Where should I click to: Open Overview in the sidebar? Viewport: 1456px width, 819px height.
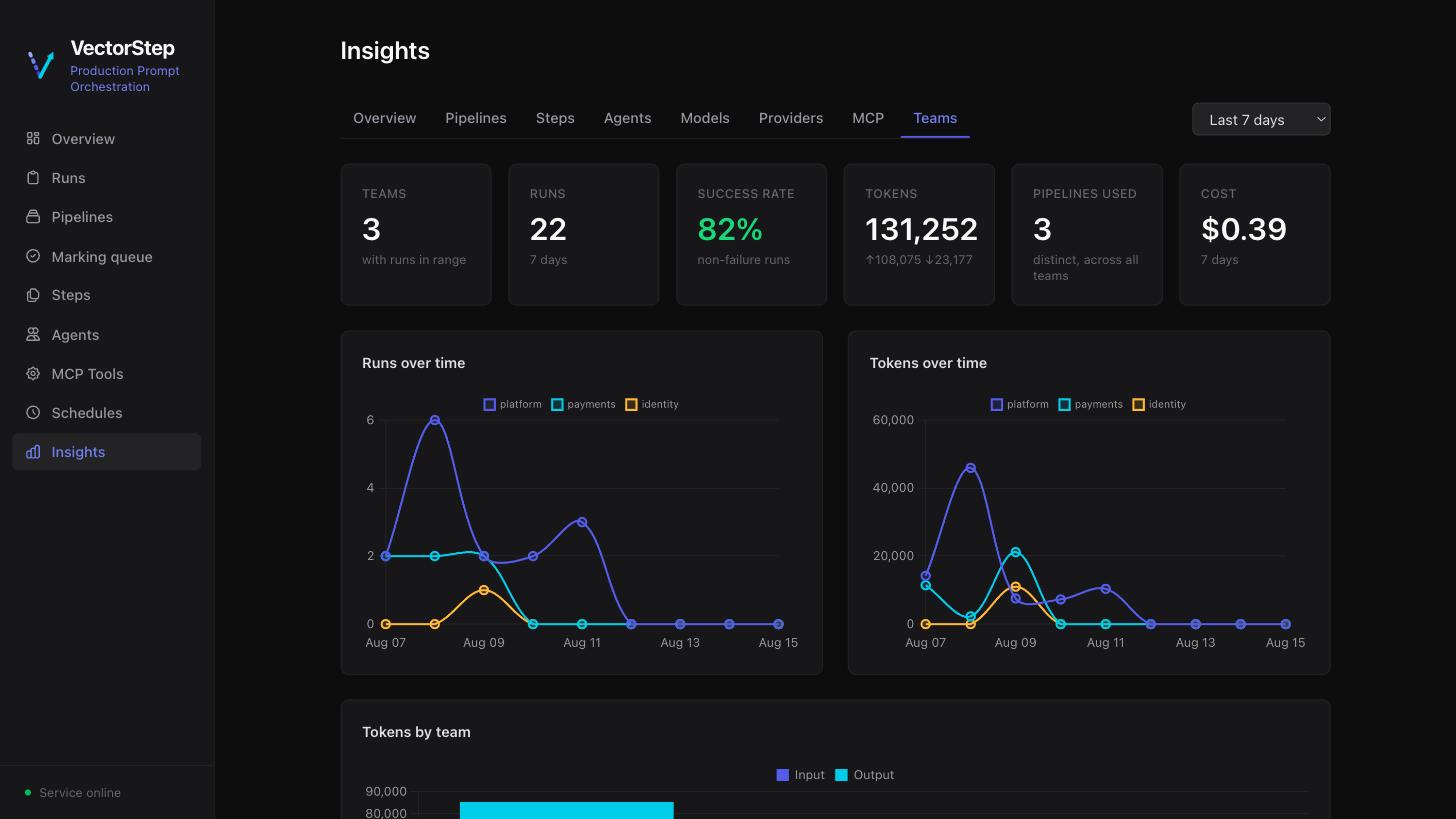point(106,138)
